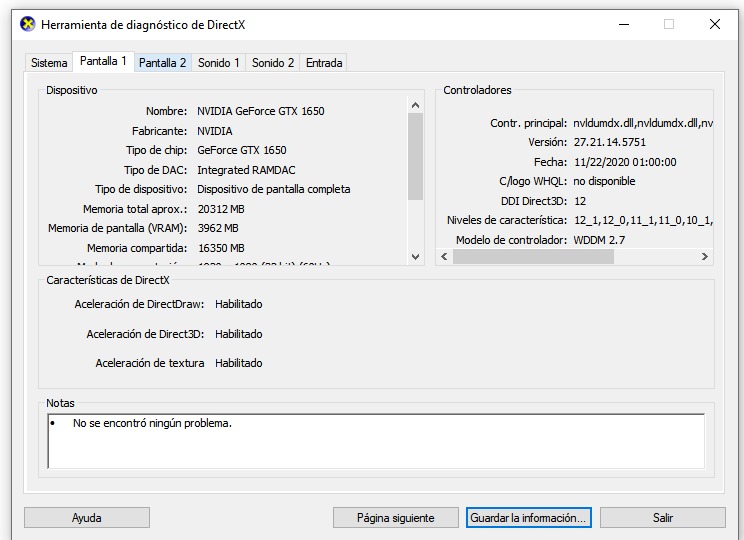Minimize the DirectX diagnostic window
The height and width of the screenshot is (540, 744).
coord(624,24)
